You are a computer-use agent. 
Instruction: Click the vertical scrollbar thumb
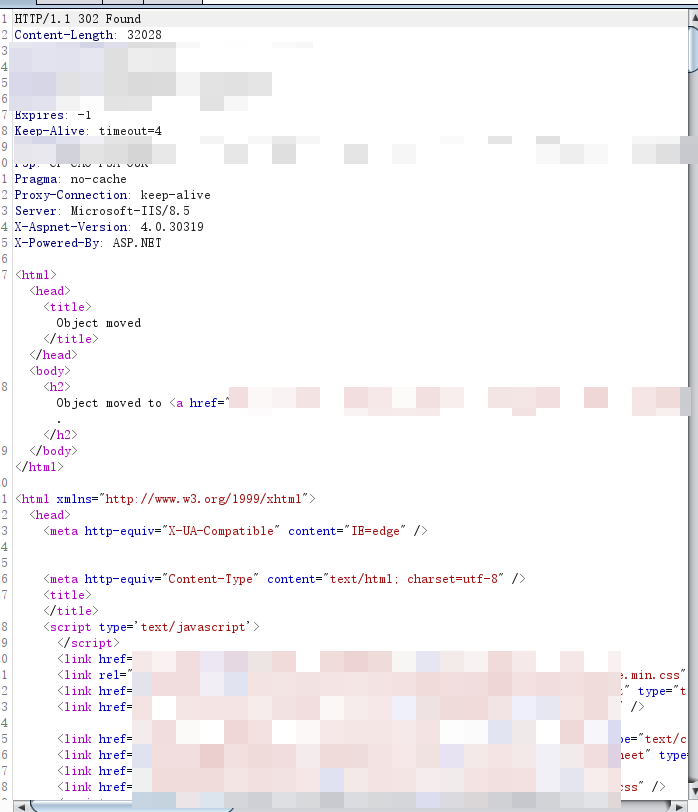(x=693, y=48)
